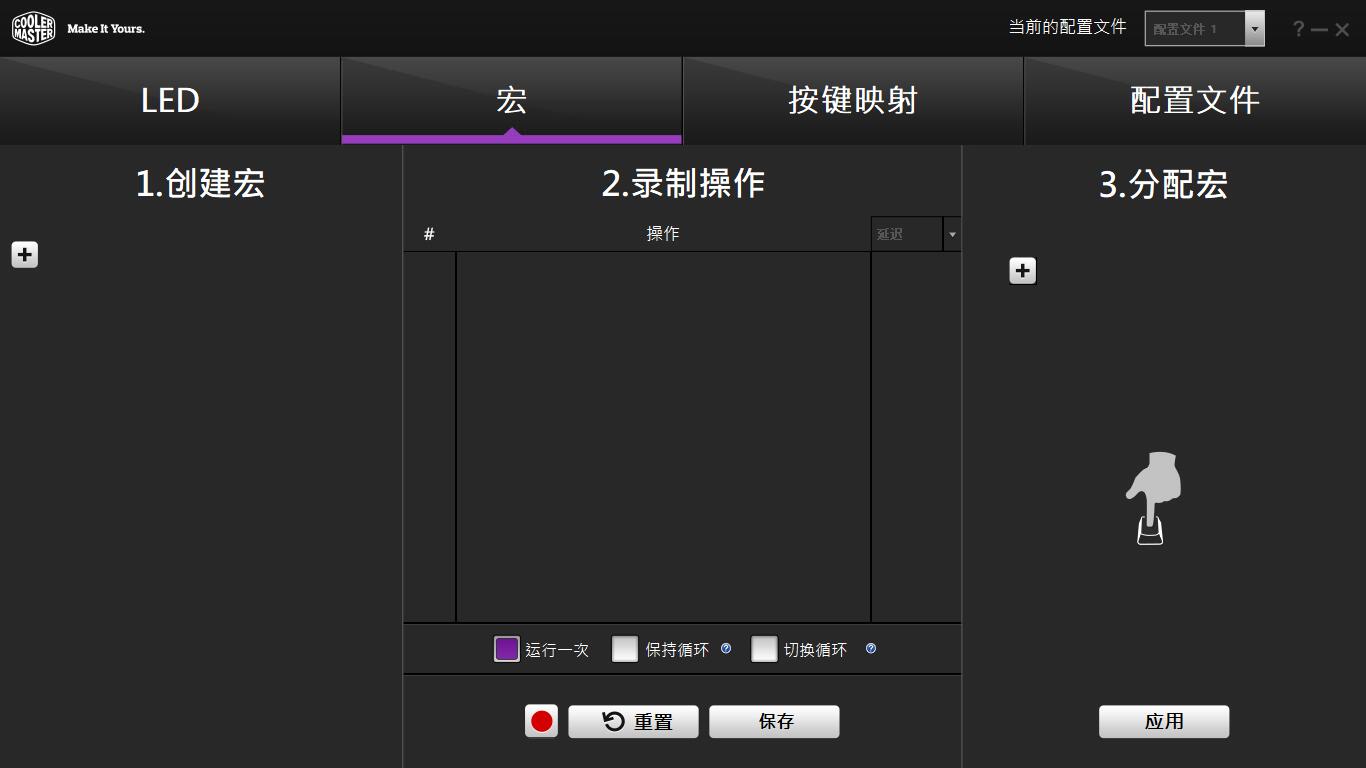The image size is (1366, 768).
Task: Switch to the 按键映射 tab
Action: pyautogui.click(x=852, y=100)
